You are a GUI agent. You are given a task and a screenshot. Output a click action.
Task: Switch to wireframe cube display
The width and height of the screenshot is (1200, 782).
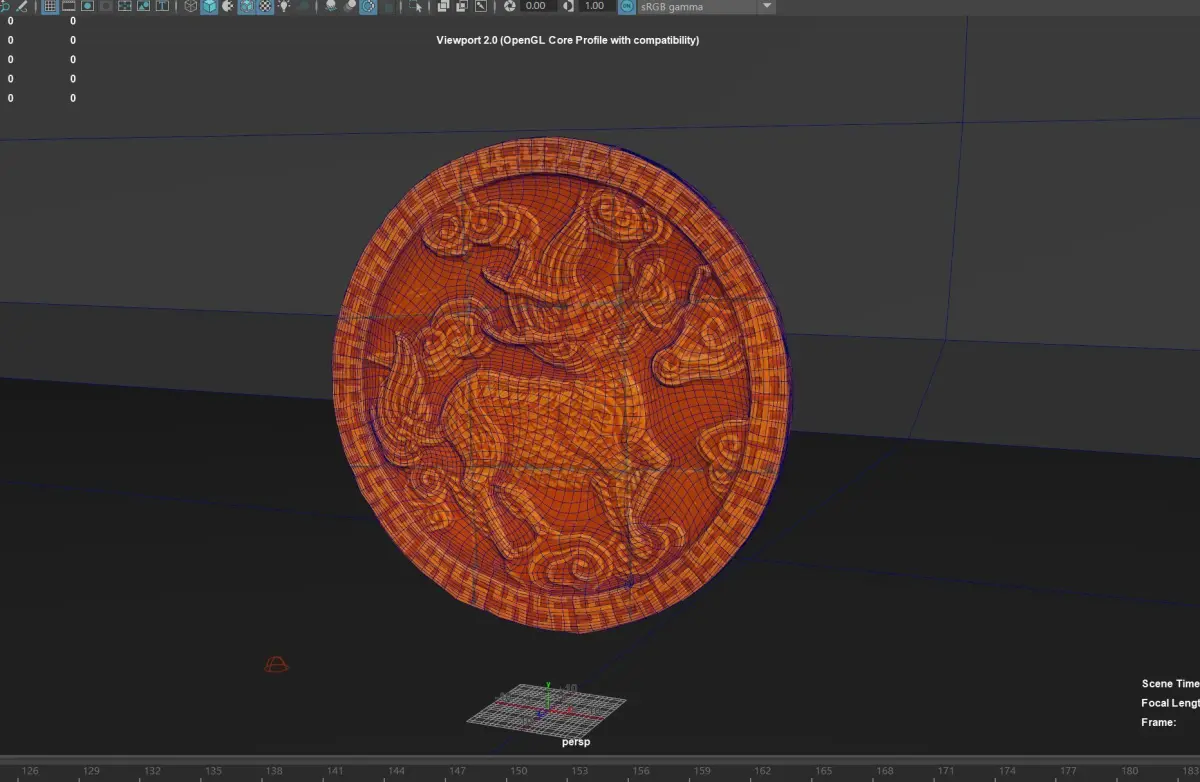(190, 6)
